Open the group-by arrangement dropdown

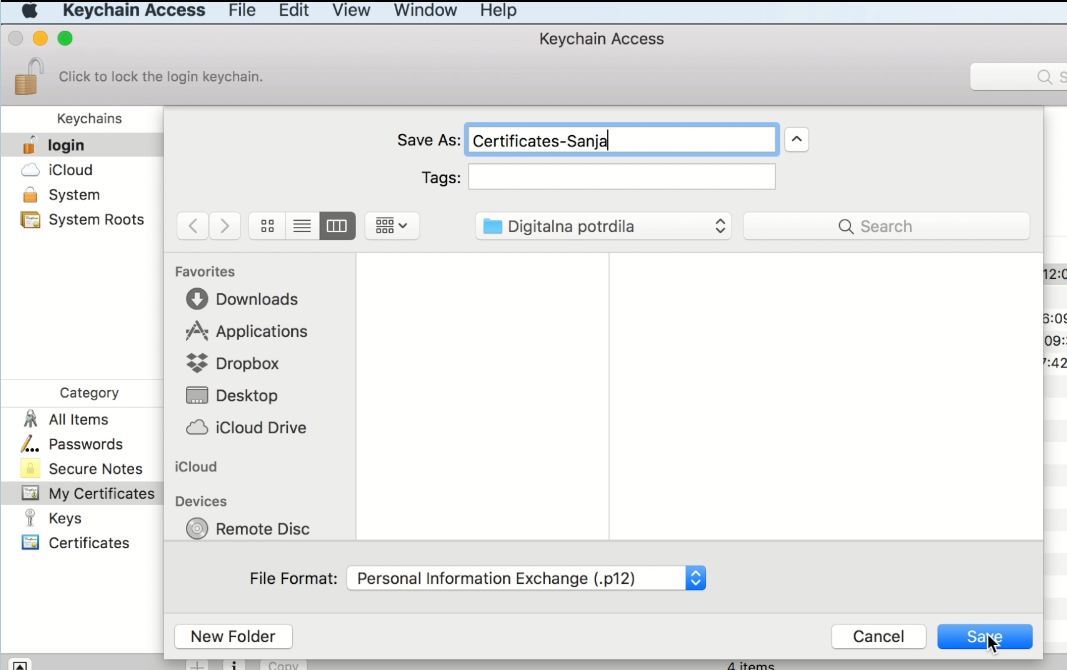392,226
